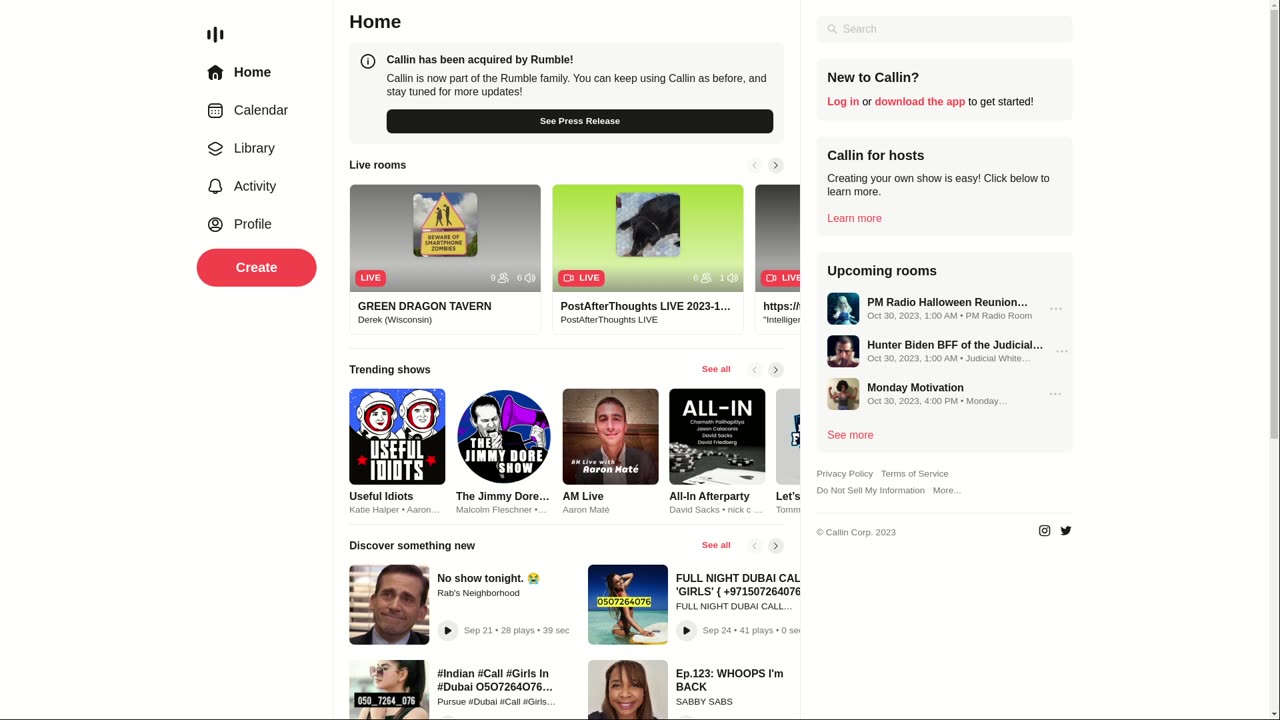Open the Profile navigation item
The height and width of the screenshot is (720, 1280).
pyautogui.click(x=239, y=224)
